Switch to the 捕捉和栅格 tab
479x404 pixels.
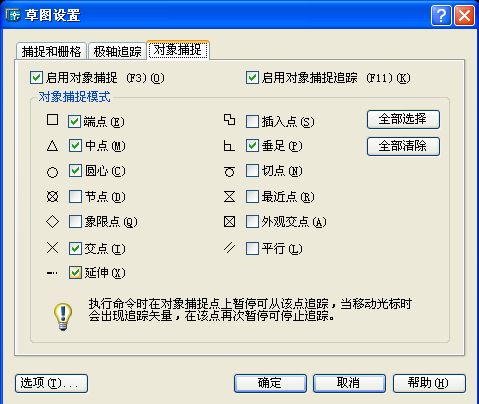tap(51, 51)
